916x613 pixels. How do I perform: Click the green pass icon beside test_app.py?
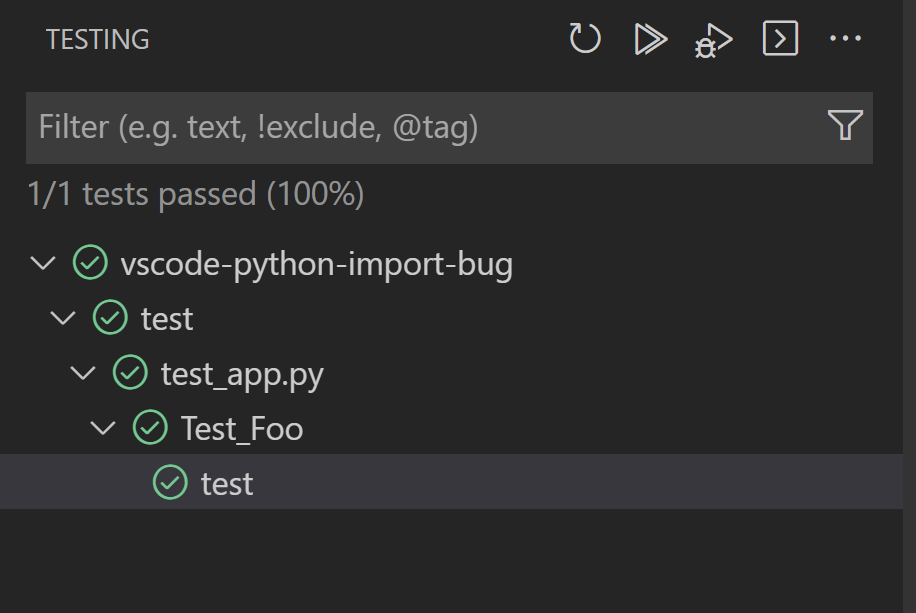129,373
